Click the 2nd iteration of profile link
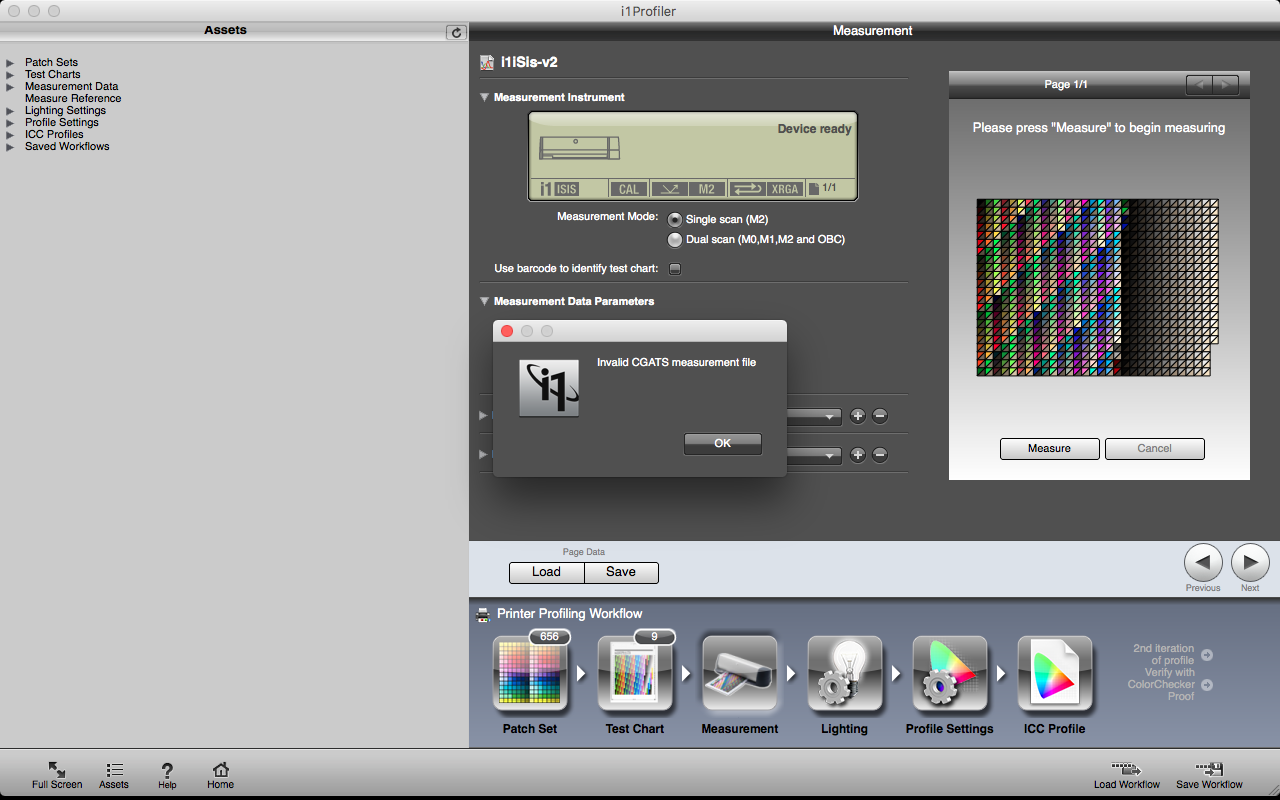Screen dimensions: 1280x800 [x=1163, y=655]
